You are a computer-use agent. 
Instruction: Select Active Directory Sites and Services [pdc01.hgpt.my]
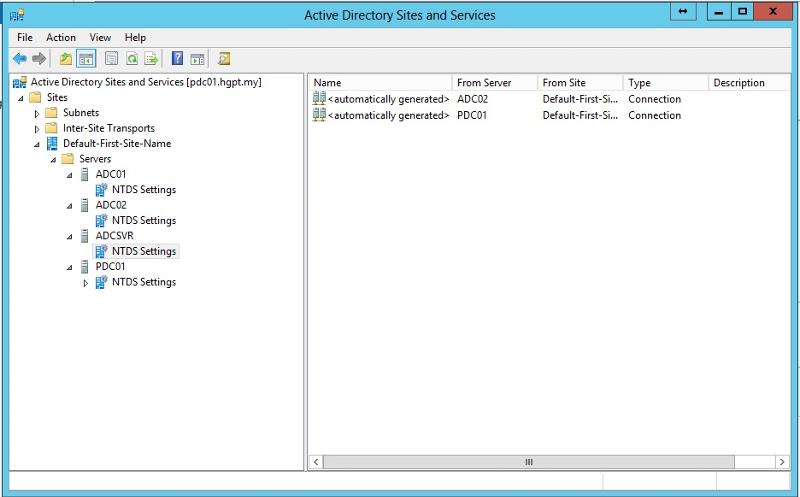146,82
